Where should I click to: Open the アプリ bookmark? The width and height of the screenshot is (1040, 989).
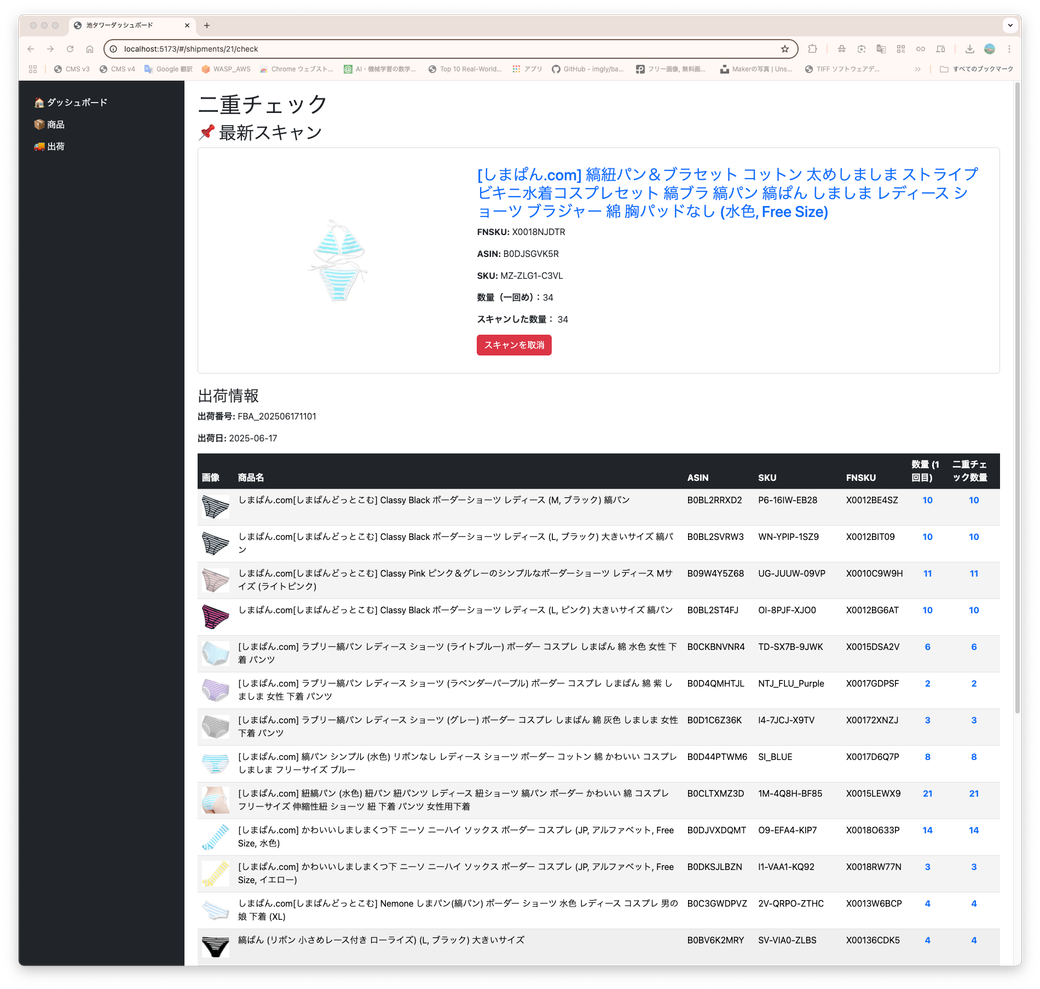tap(527, 69)
